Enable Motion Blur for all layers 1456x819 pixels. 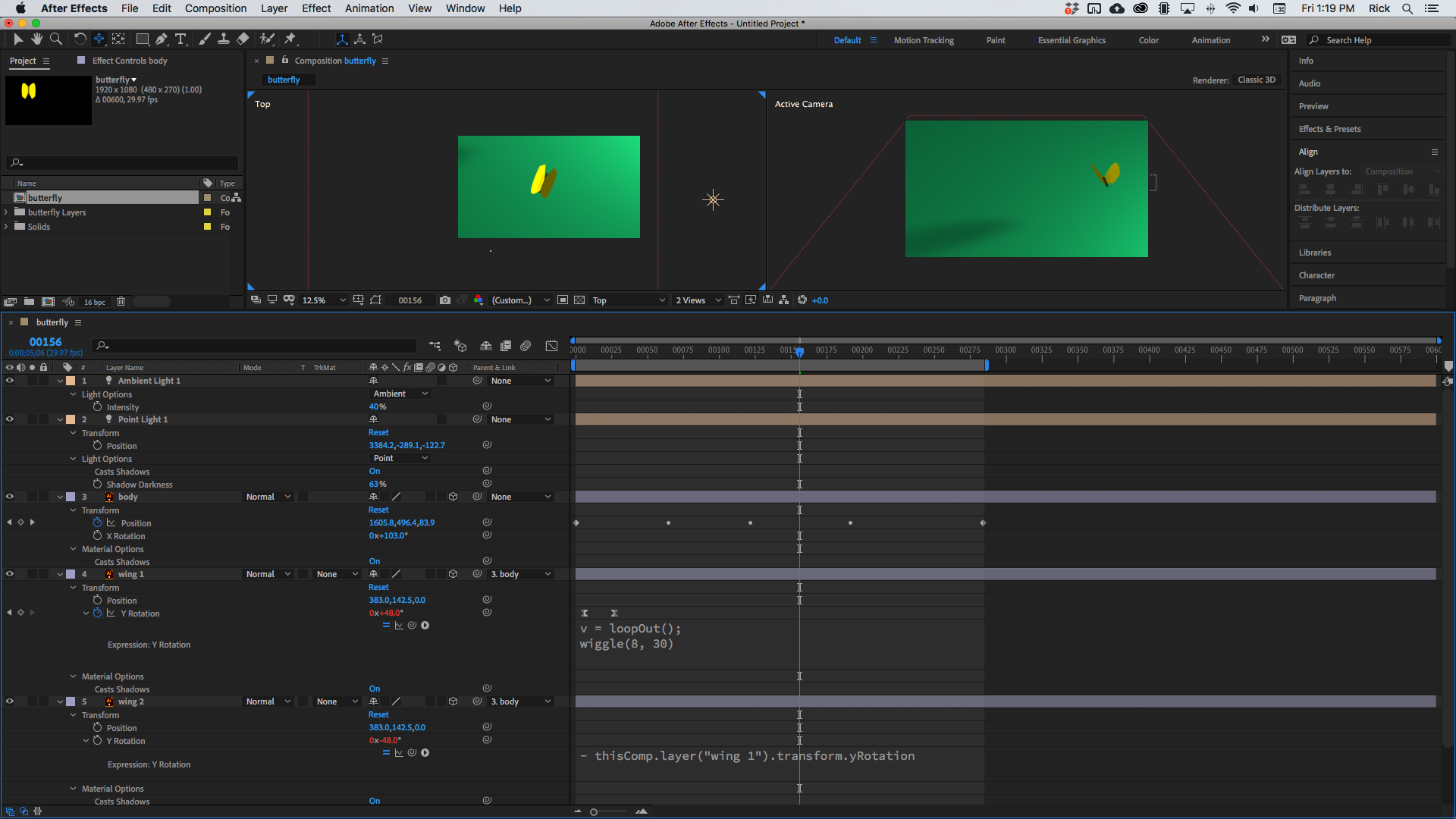pyautogui.click(x=526, y=346)
